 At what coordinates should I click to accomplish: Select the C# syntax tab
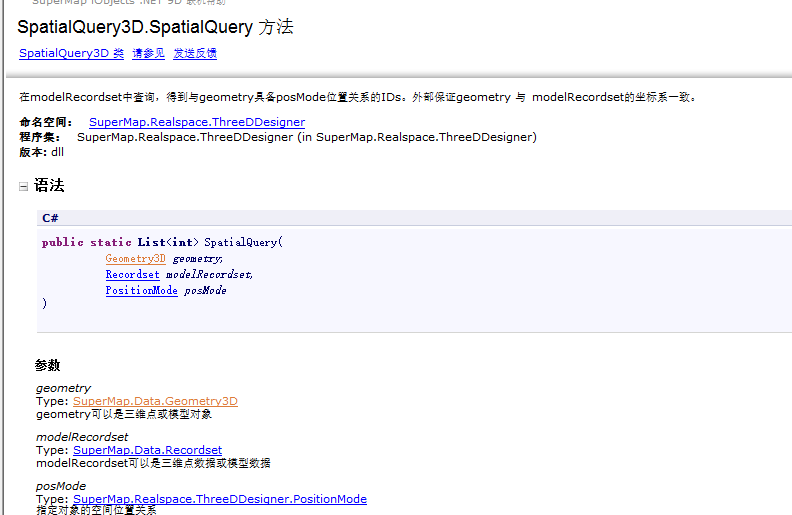tap(50, 218)
